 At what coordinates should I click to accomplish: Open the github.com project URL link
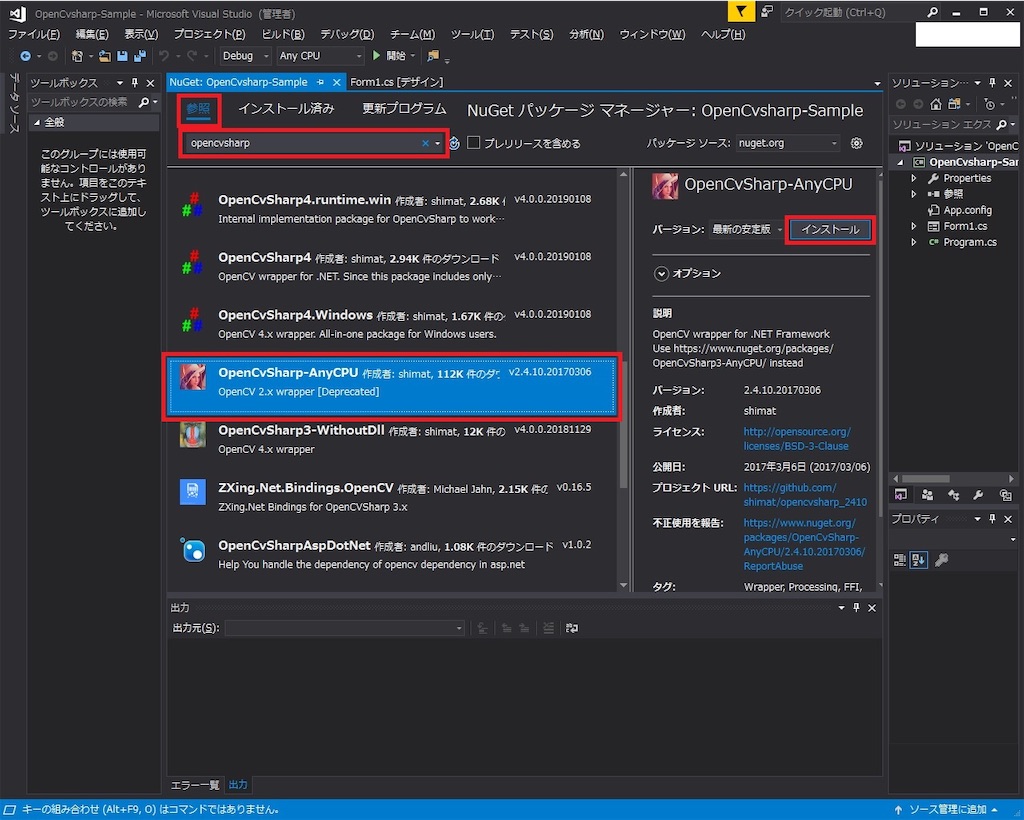pyautogui.click(x=805, y=495)
